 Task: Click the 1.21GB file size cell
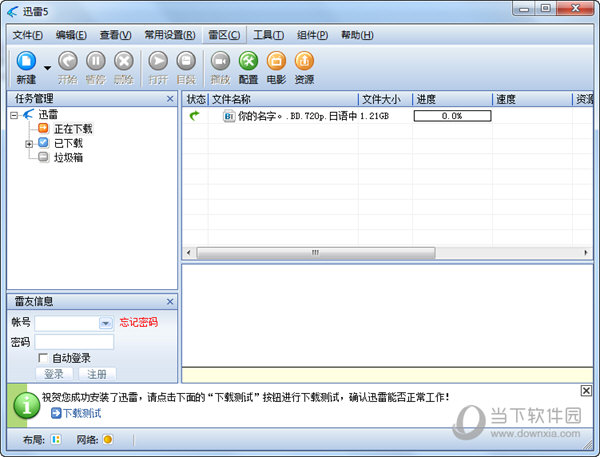[x=375, y=116]
